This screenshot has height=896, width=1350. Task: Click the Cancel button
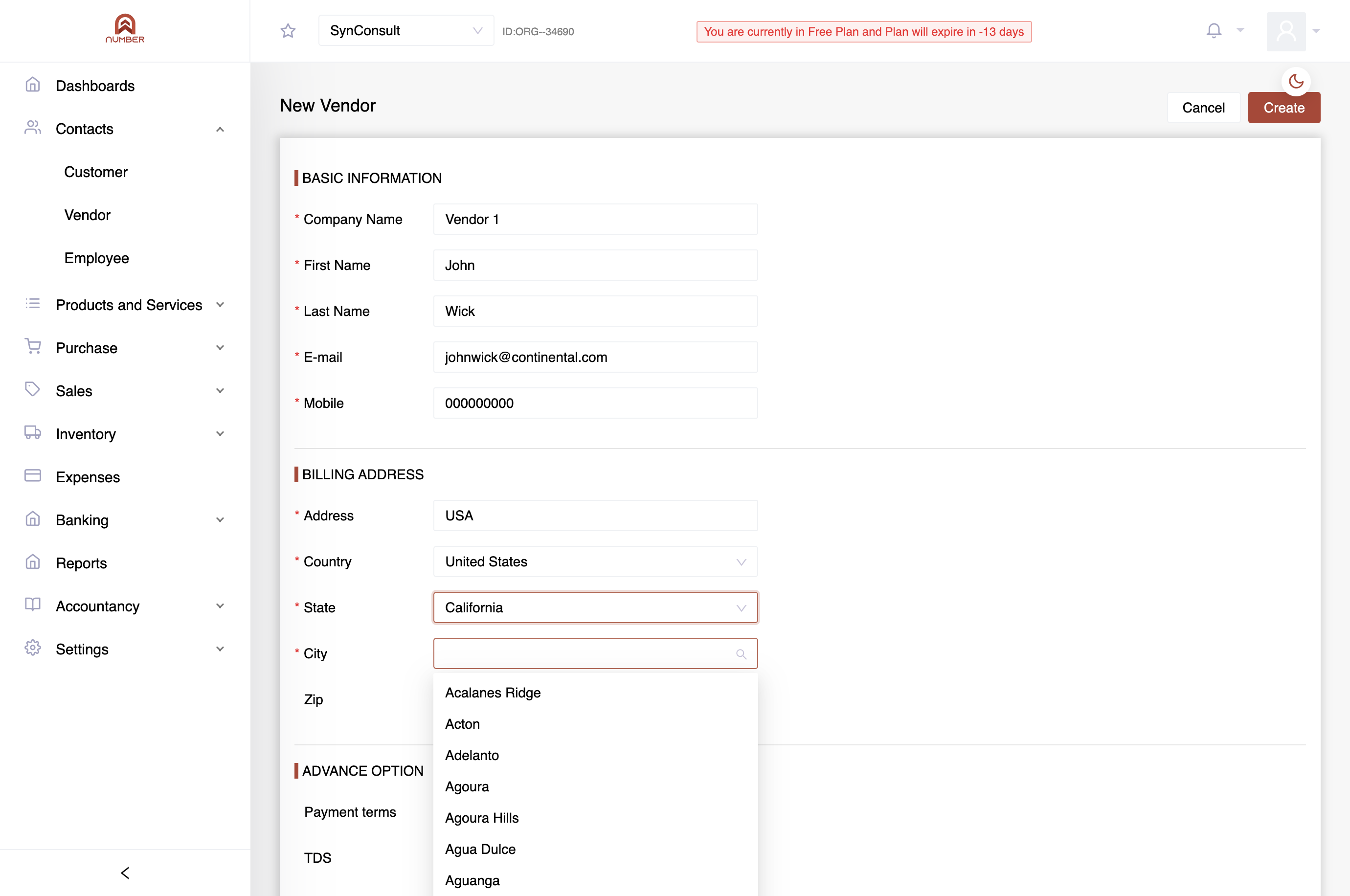click(x=1203, y=108)
